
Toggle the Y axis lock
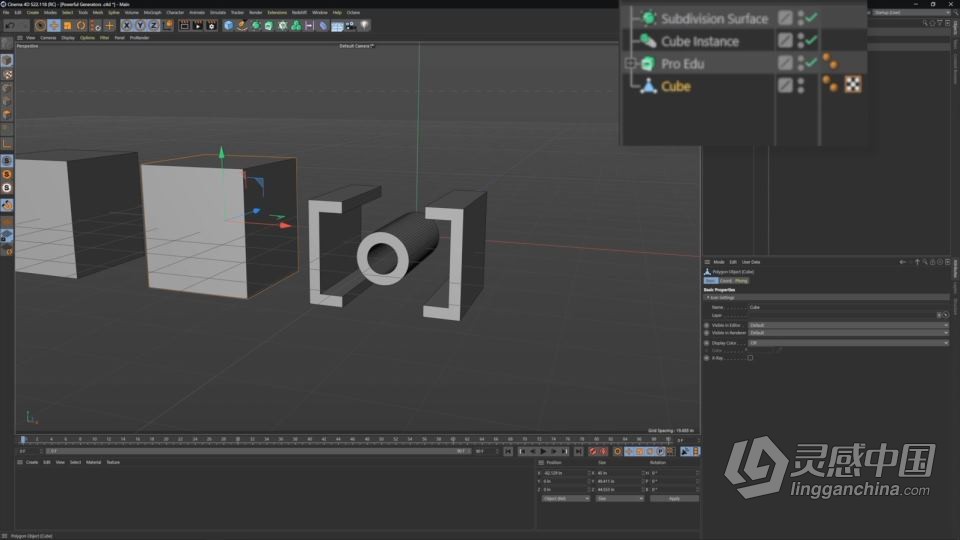tap(140, 26)
